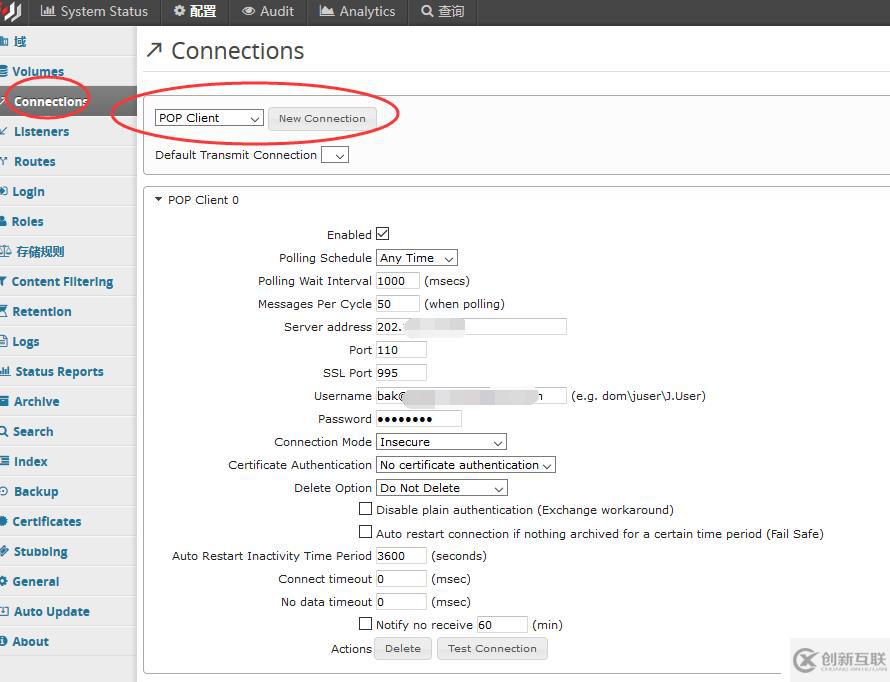Image resolution: width=890 pixels, height=682 pixels.
Task: Click the Delete action button
Action: pos(403,649)
